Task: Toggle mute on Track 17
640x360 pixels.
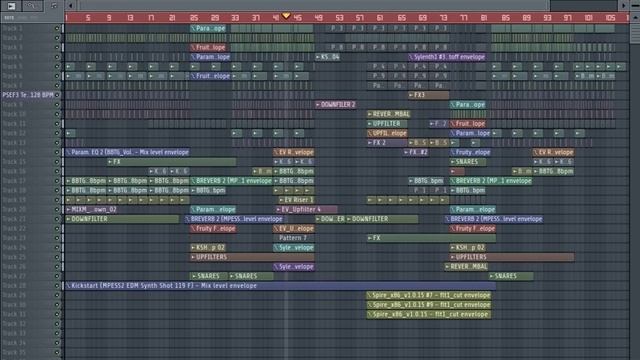Action: click(x=57, y=181)
